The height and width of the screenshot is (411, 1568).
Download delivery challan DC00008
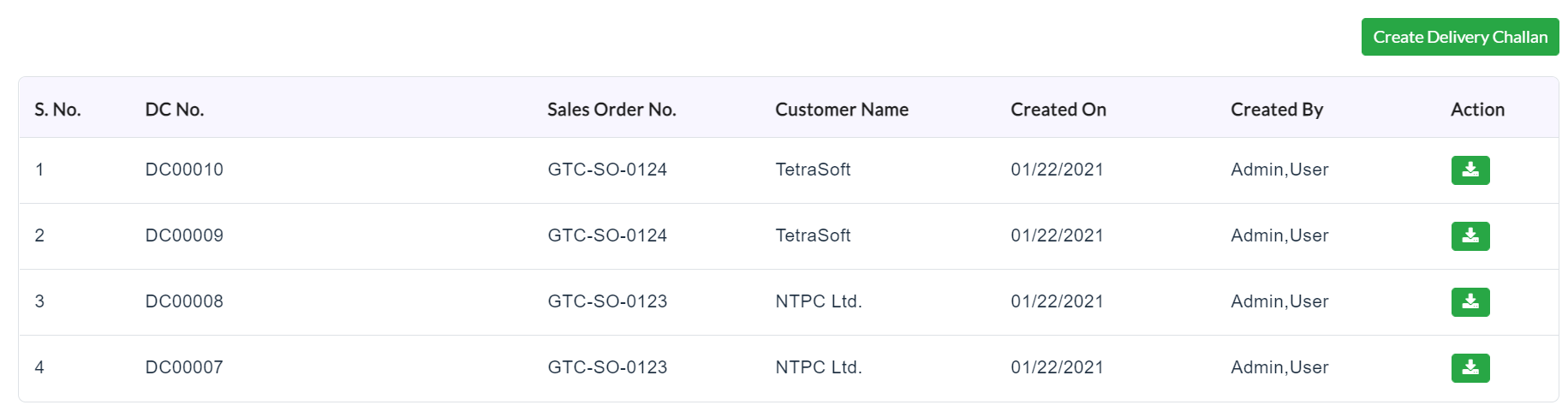point(1470,302)
